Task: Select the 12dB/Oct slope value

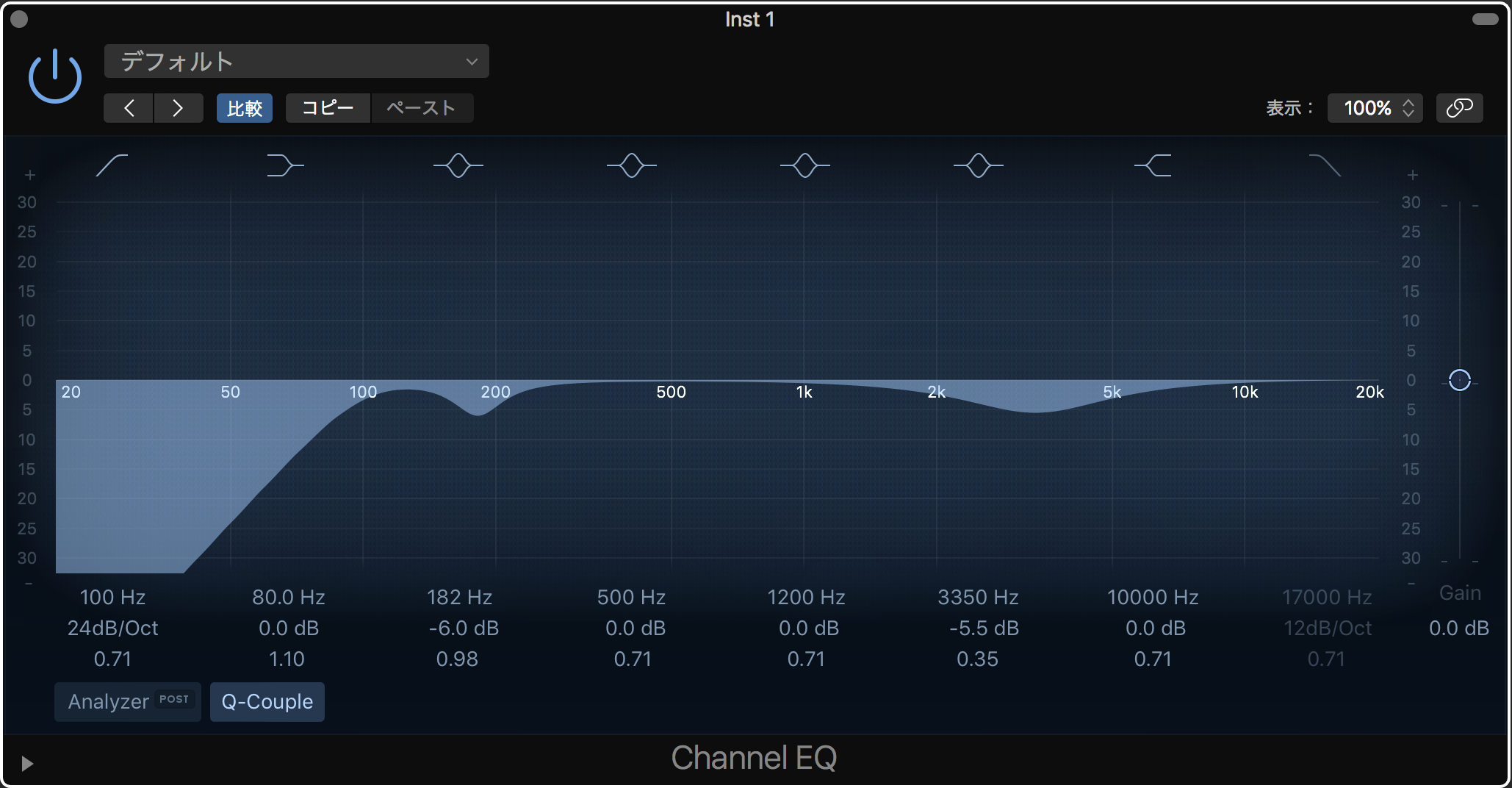Action: coord(1328,628)
